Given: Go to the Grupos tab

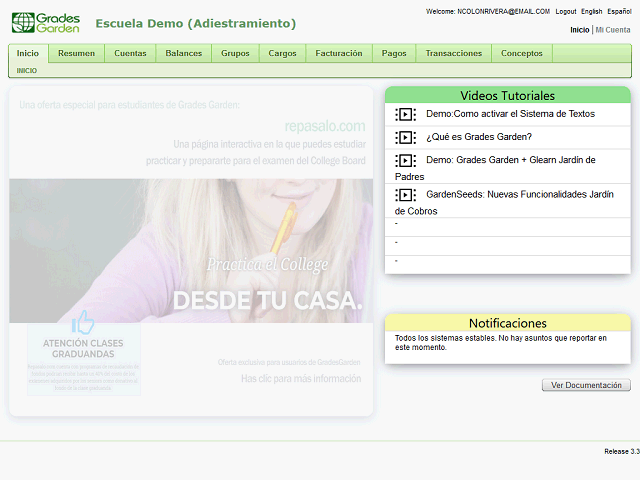Looking at the screenshot, I should (235, 53).
